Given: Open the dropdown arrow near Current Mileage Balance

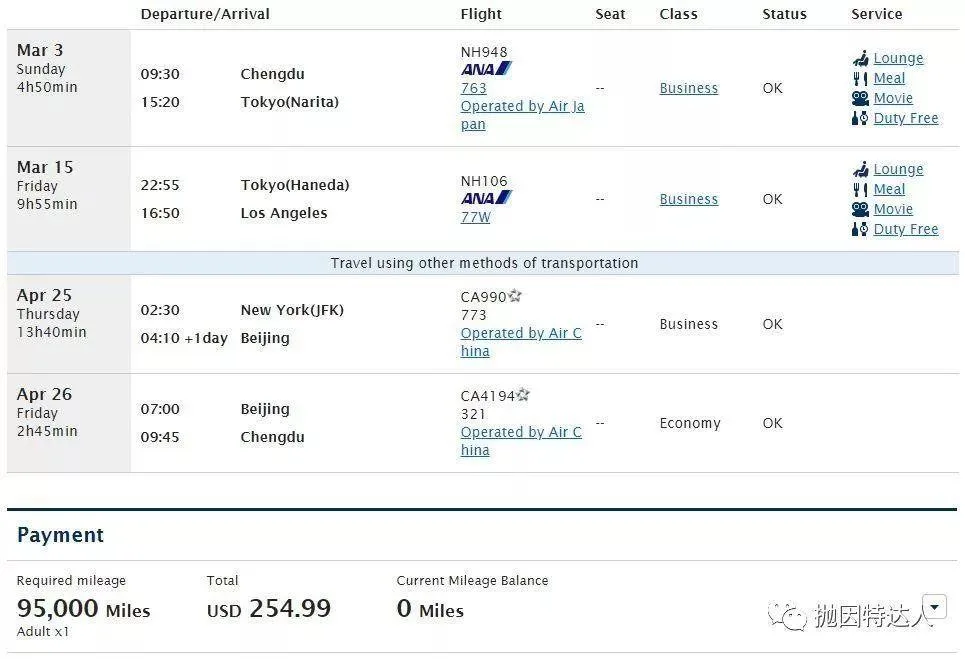Looking at the screenshot, I should tap(935, 607).
